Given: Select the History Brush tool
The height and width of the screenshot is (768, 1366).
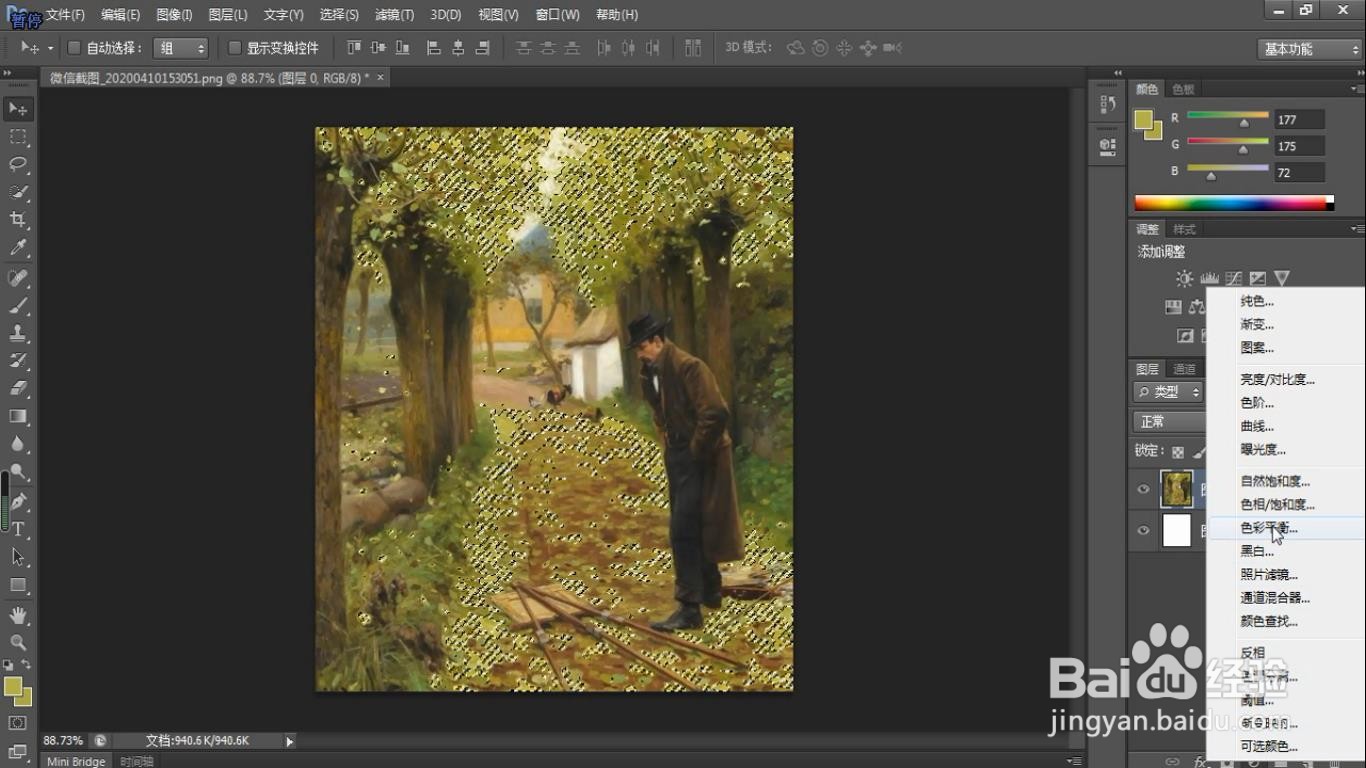Looking at the screenshot, I should coord(18,361).
